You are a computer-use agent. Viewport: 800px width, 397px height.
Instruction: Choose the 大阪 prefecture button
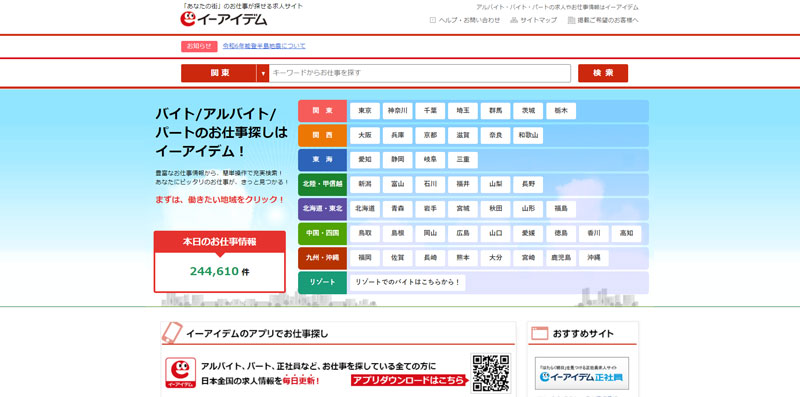coord(365,135)
